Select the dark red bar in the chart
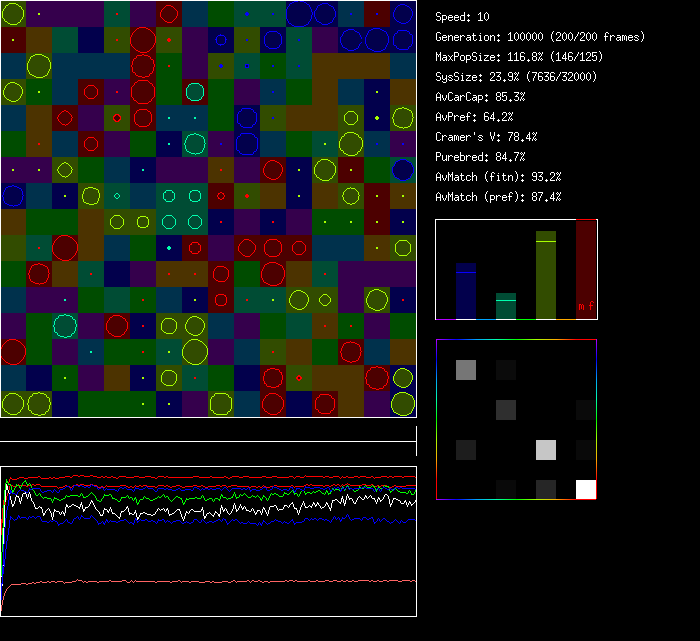 coord(586,260)
